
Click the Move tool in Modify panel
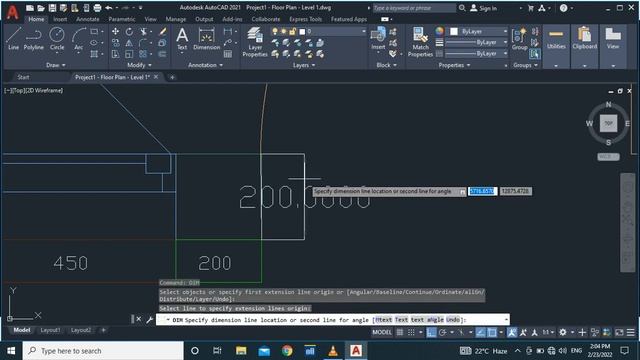tap(116, 31)
